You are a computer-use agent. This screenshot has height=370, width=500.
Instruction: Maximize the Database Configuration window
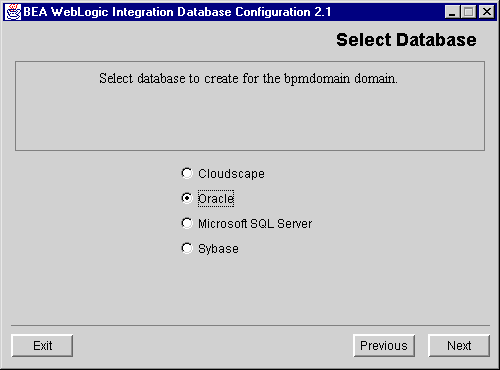[x=468, y=12]
